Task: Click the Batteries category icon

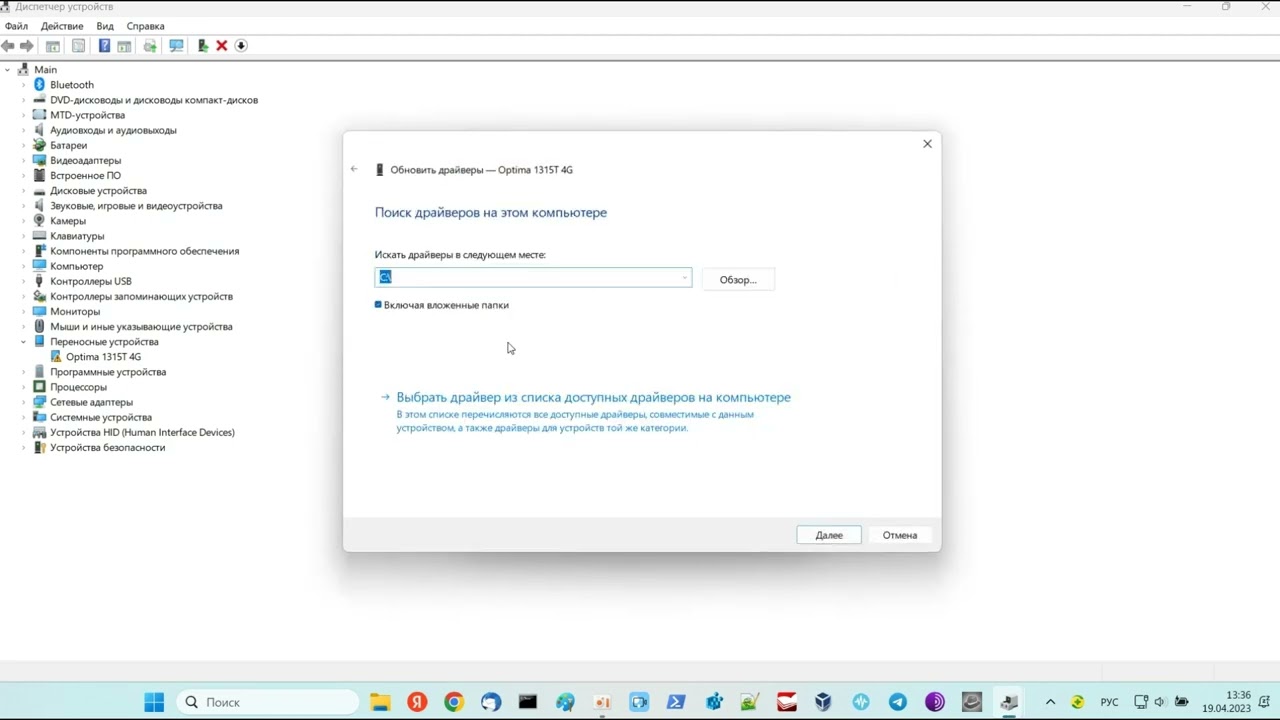Action: [40, 145]
